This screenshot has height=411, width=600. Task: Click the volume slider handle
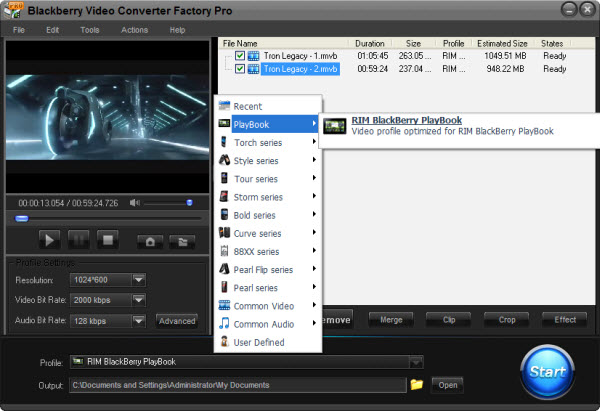189,203
